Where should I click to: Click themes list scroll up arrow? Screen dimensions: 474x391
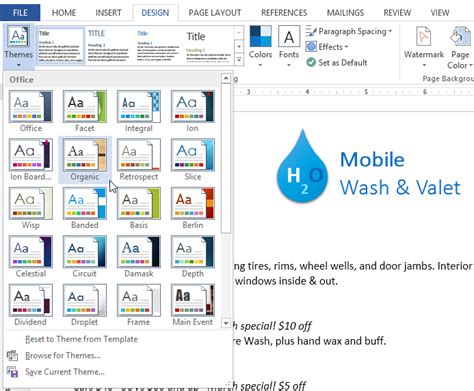[x=226, y=79]
